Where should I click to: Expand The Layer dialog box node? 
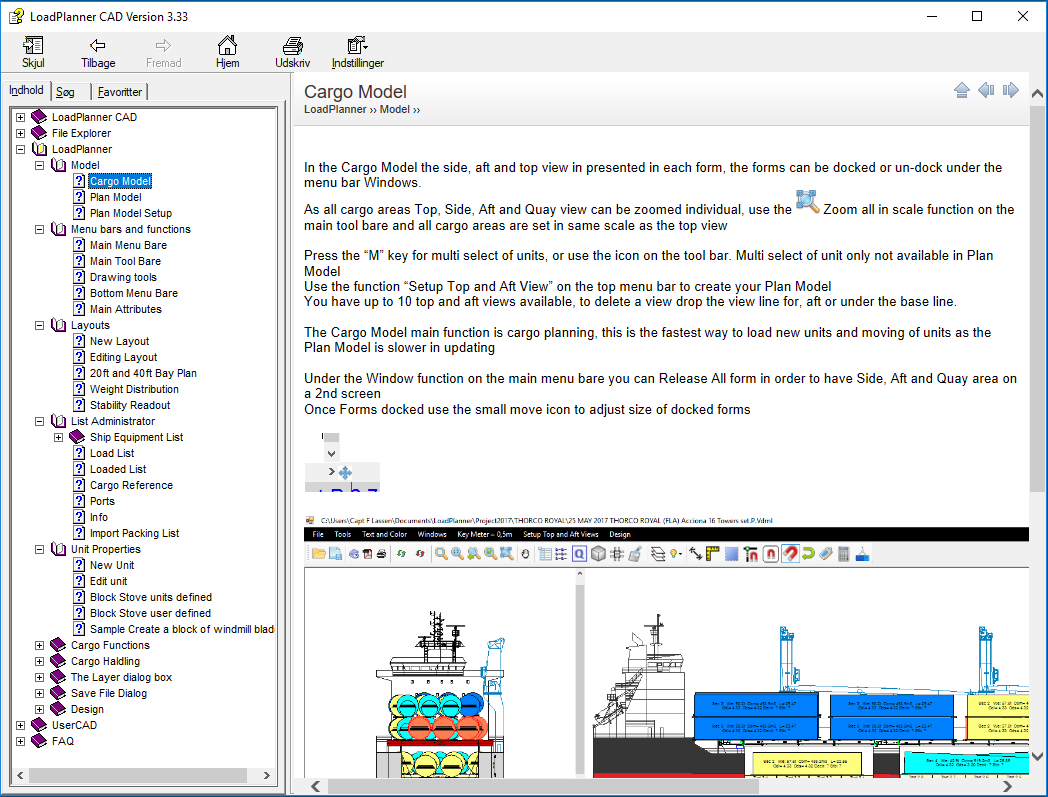tap(39, 677)
